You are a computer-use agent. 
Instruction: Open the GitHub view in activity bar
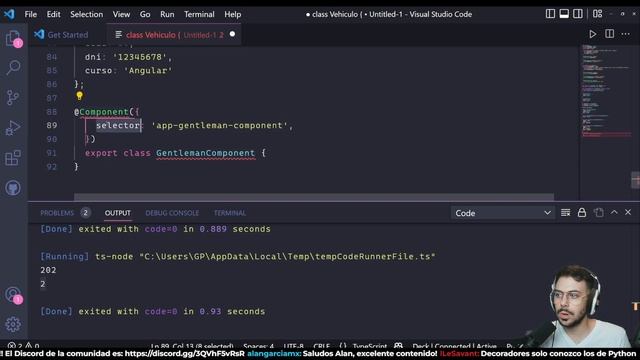[13, 188]
